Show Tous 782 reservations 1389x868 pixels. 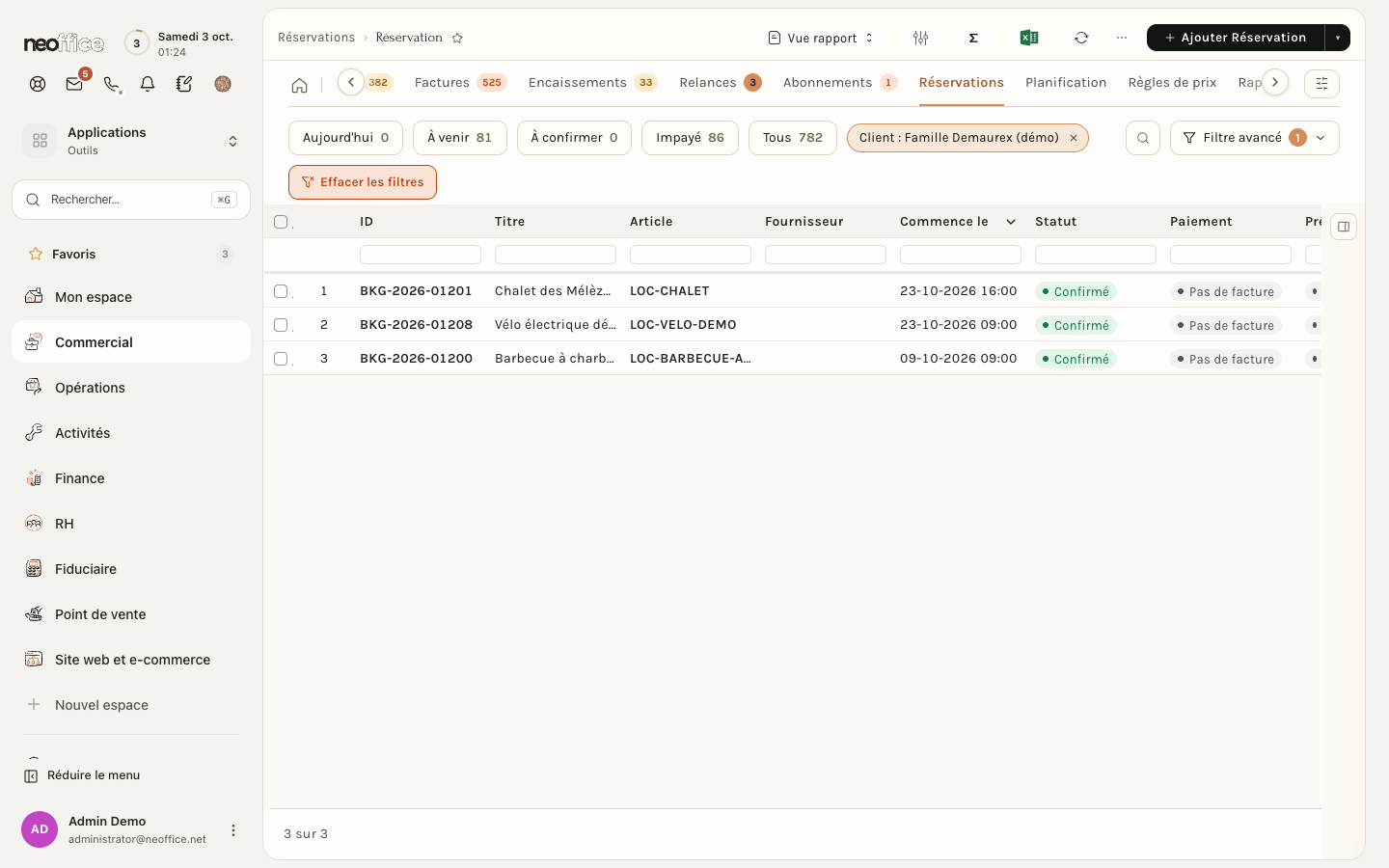pyautogui.click(x=793, y=138)
